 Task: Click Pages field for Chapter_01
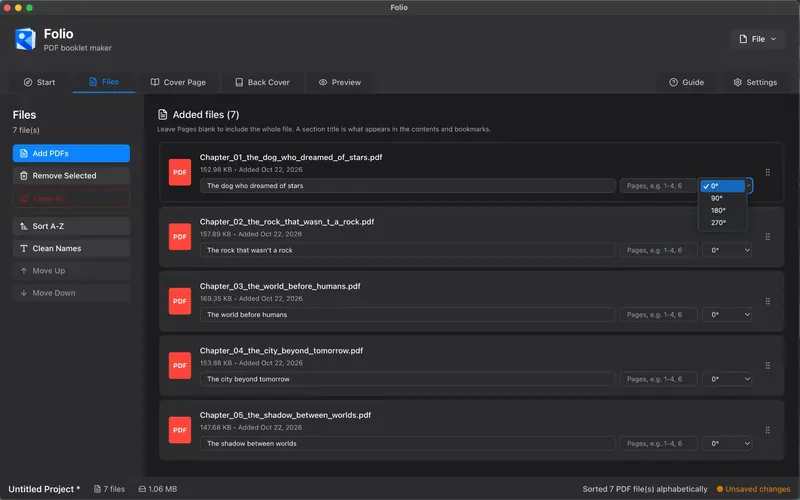[658, 186]
